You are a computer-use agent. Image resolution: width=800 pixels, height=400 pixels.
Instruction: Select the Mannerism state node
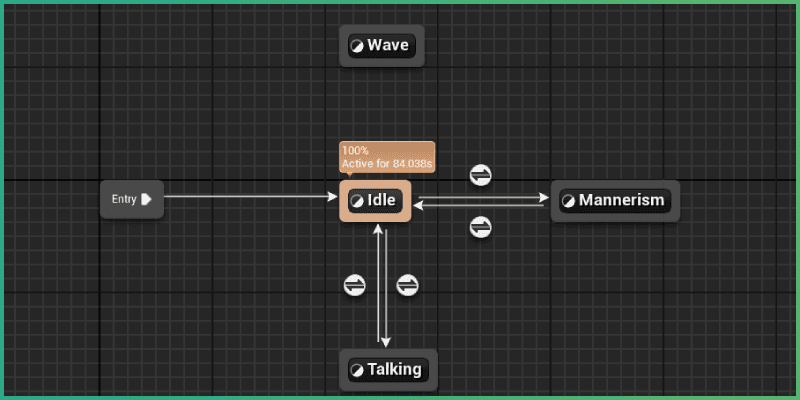pyautogui.click(x=615, y=201)
